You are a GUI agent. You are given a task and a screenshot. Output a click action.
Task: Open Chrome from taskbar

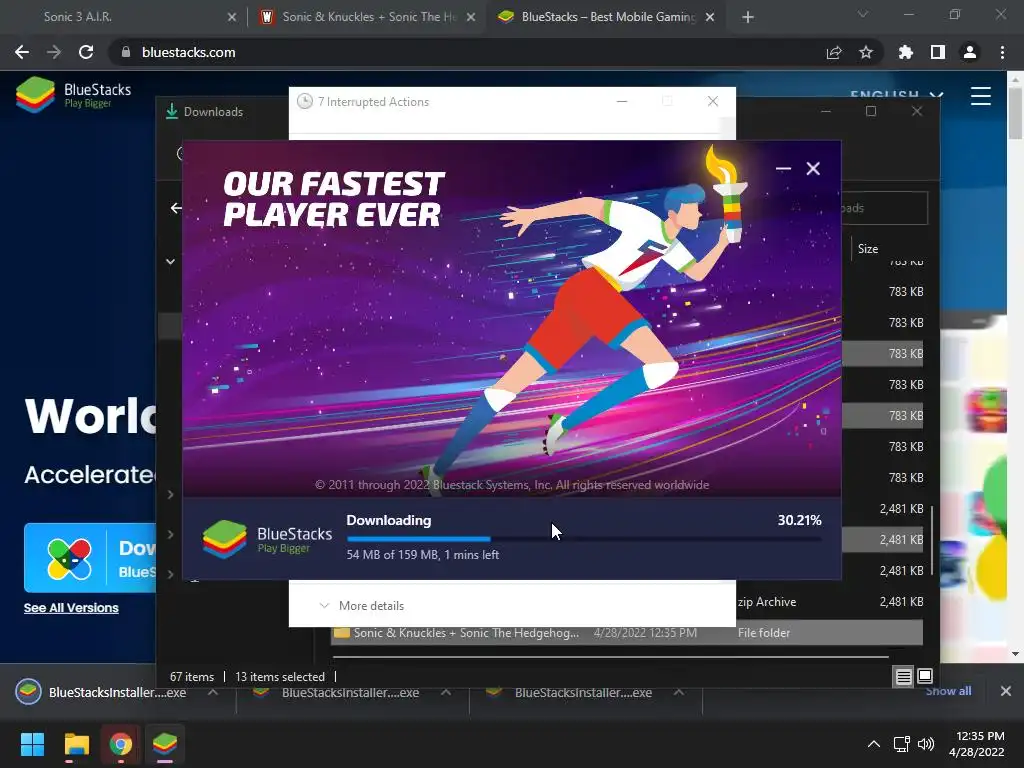pyautogui.click(x=120, y=744)
